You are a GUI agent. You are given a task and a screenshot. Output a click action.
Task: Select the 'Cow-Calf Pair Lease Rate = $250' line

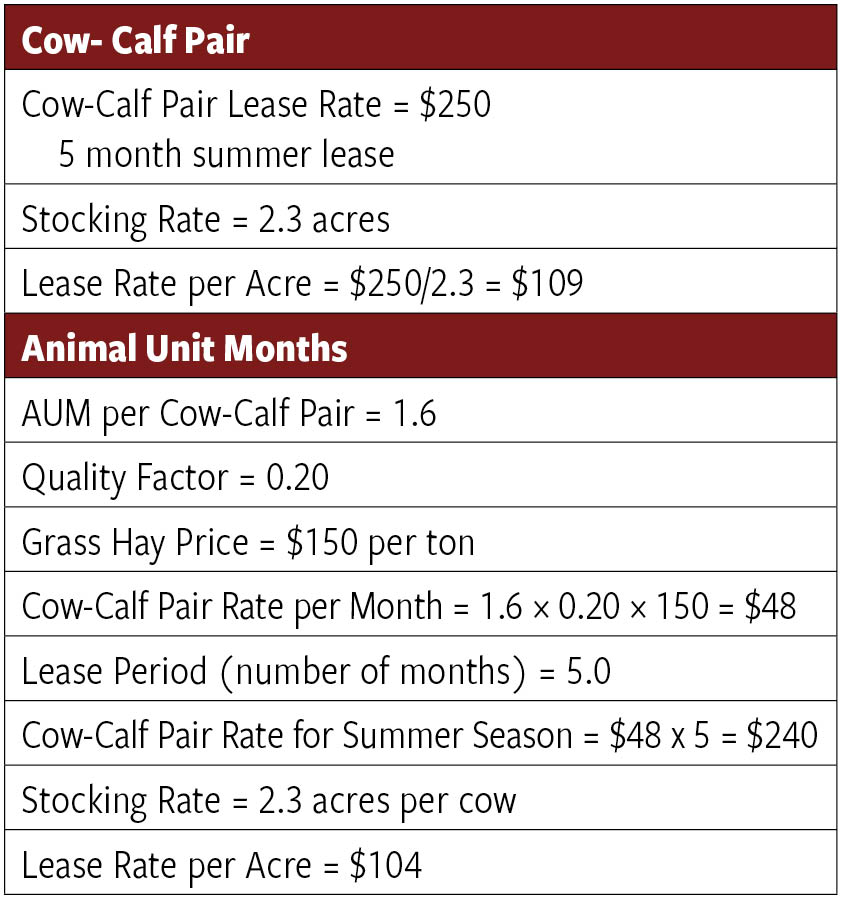tap(256, 106)
